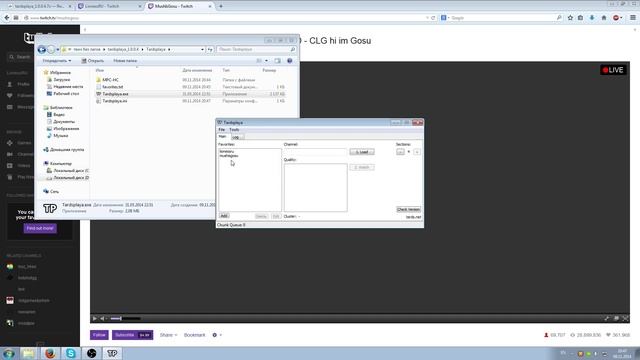Screen dimensions: 640x360
Task: Open the Explorer change view dropdown arrow
Action: pos(267,61)
